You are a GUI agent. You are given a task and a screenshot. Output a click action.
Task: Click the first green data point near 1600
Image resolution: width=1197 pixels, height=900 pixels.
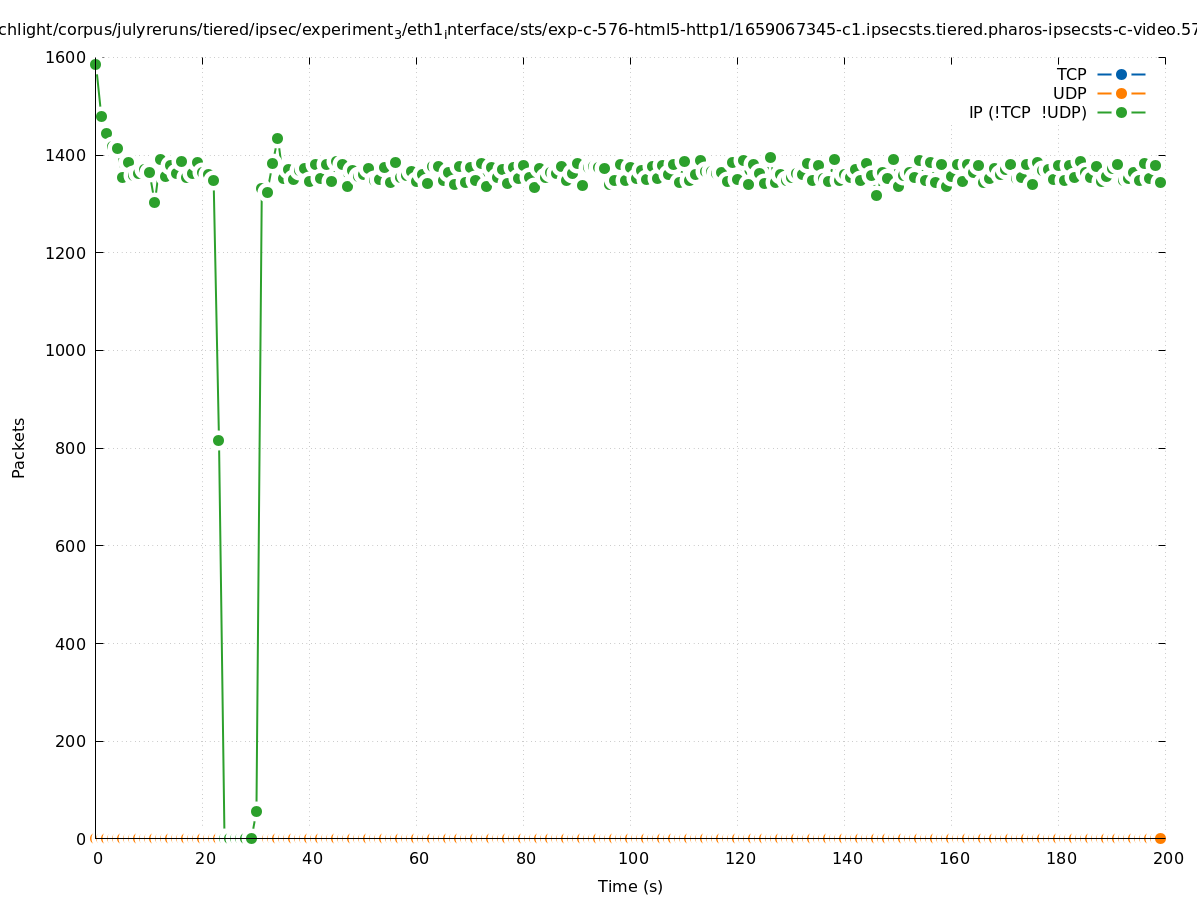tap(95, 64)
